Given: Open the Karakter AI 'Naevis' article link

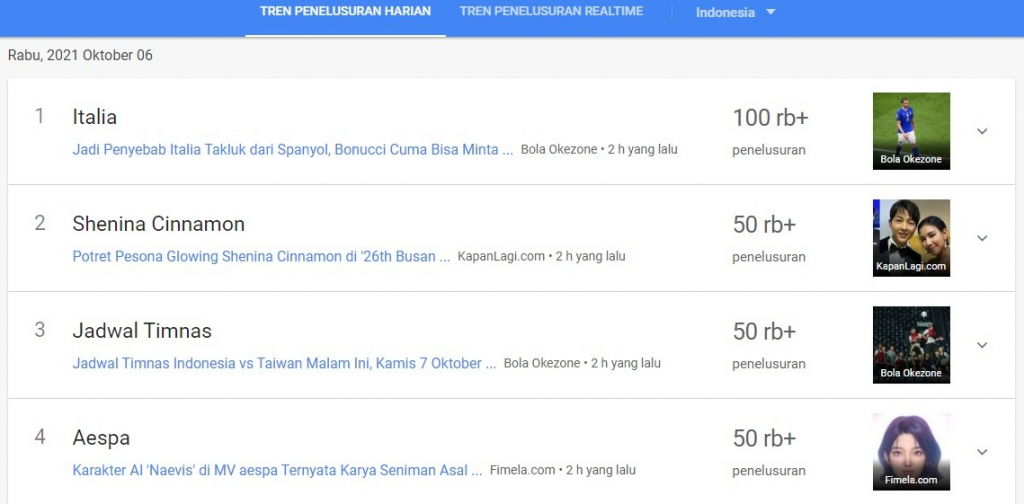Looking at the screenshot, I should tap(278, 470).
